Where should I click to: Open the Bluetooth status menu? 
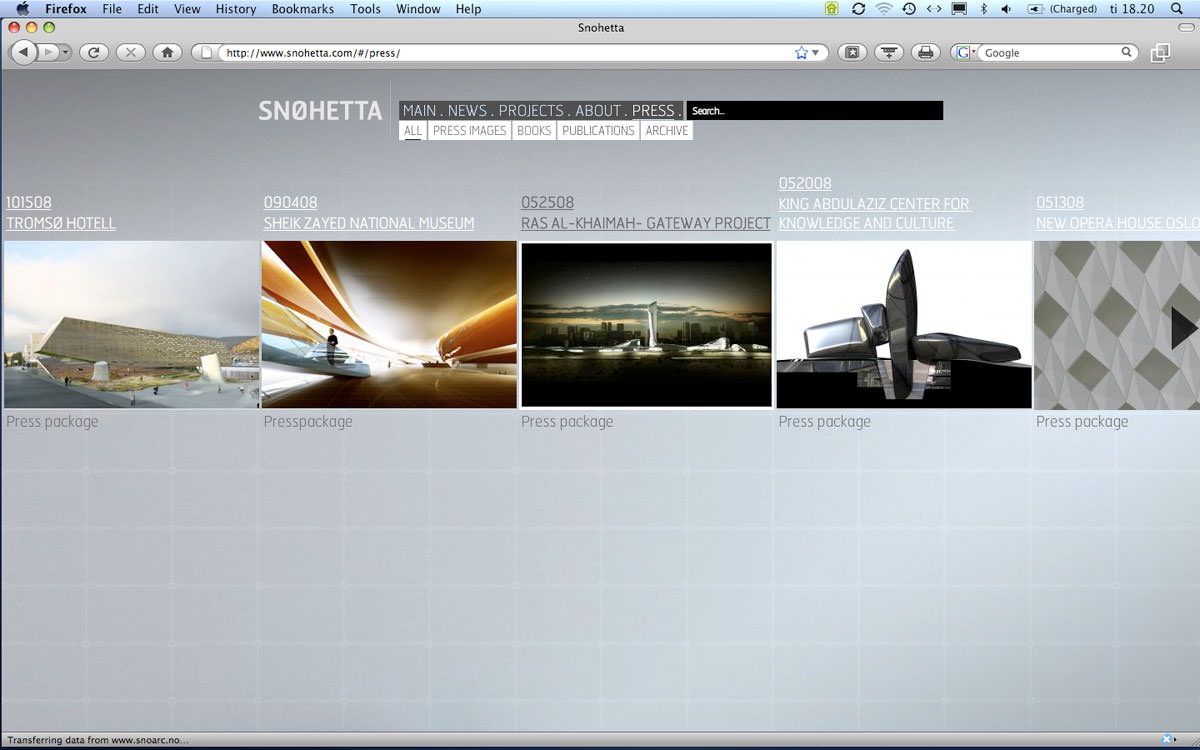(x=983, y=9)
